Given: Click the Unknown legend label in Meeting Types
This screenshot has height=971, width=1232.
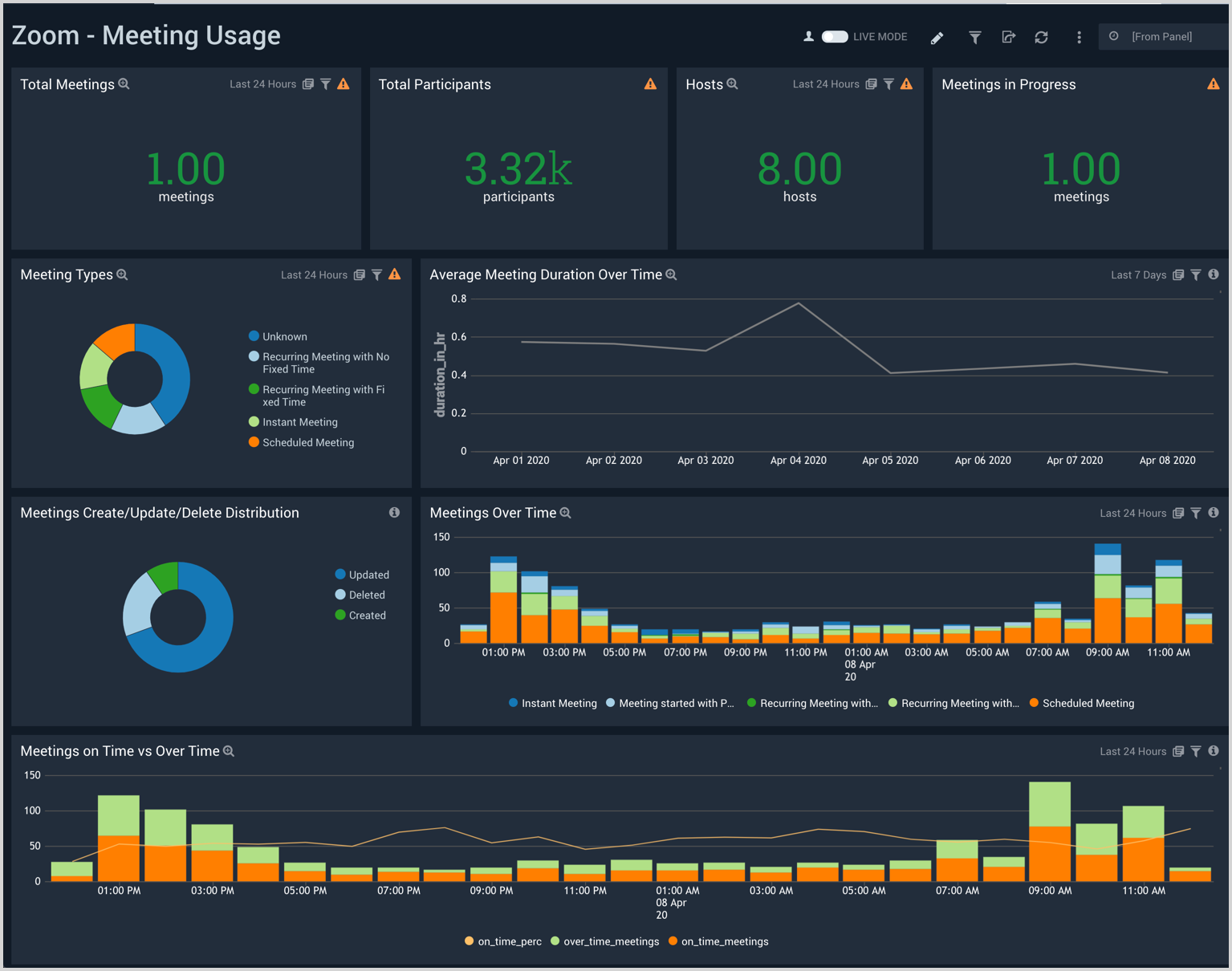Looking at the screenshot, I should 285,336.
